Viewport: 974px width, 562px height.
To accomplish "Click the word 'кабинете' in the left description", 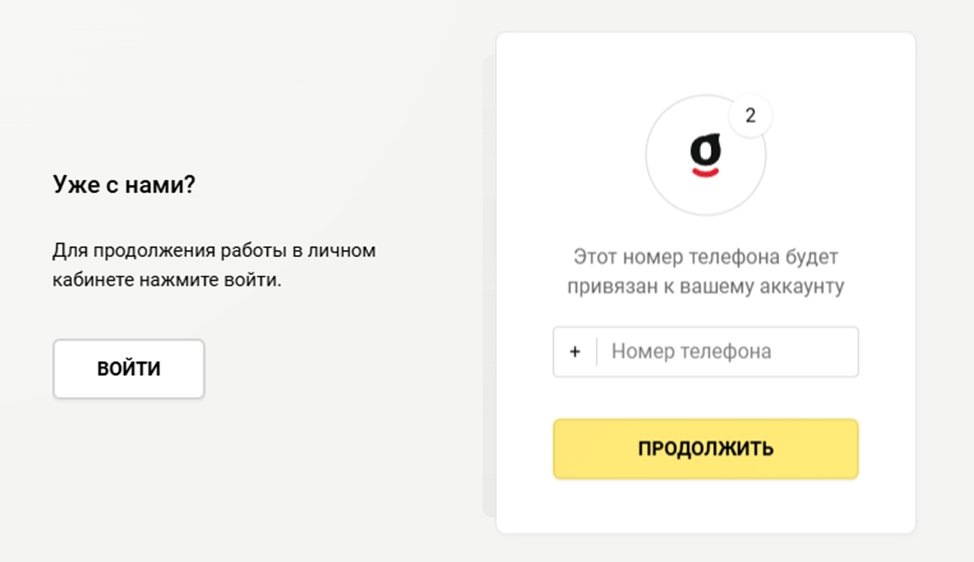I will tap(88, 280).
